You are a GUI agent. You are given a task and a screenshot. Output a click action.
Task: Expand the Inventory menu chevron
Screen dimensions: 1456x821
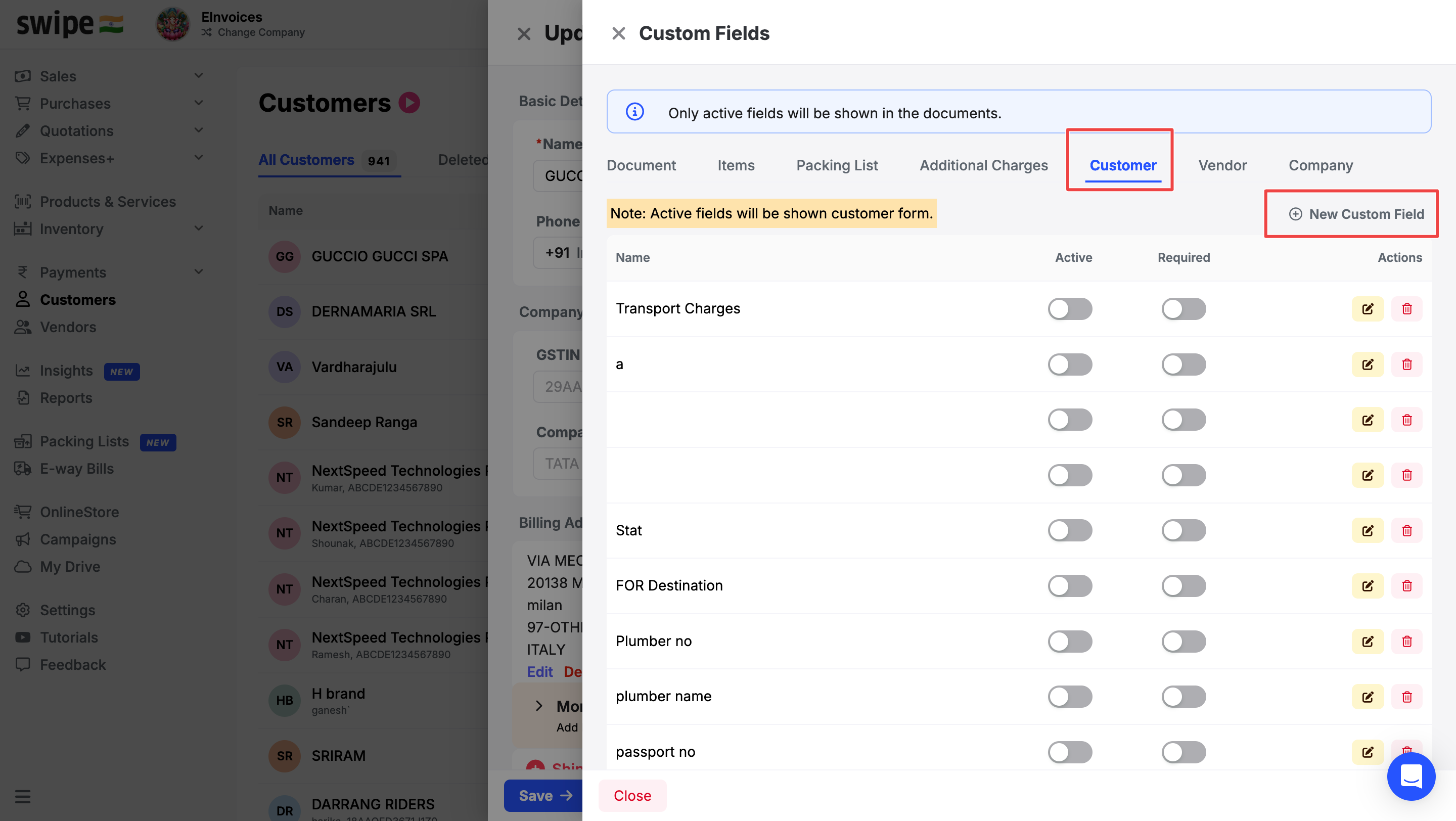point(198,229)
